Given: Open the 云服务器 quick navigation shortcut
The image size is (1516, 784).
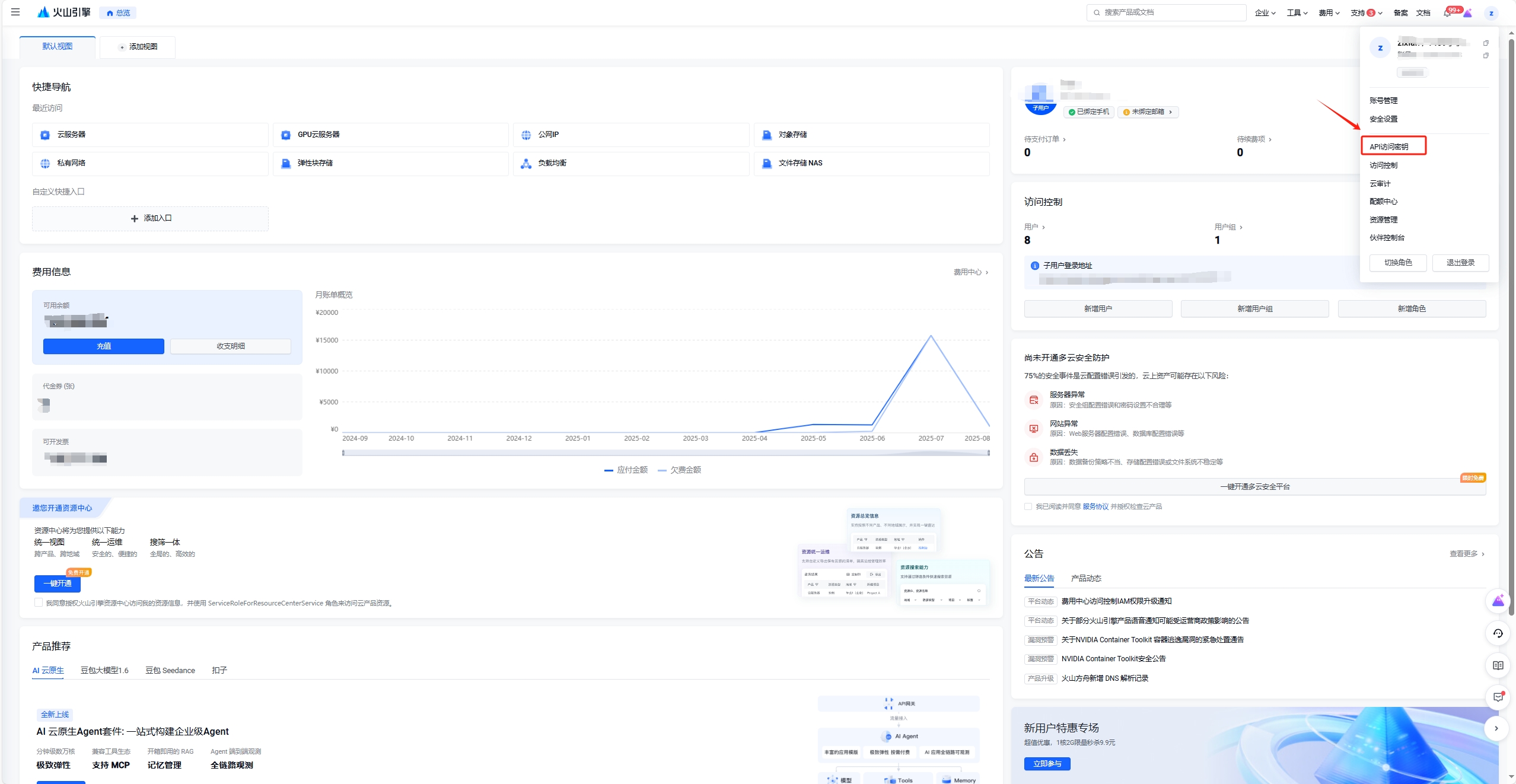Looking at the screenshot, I should click(x=71, y=135).
